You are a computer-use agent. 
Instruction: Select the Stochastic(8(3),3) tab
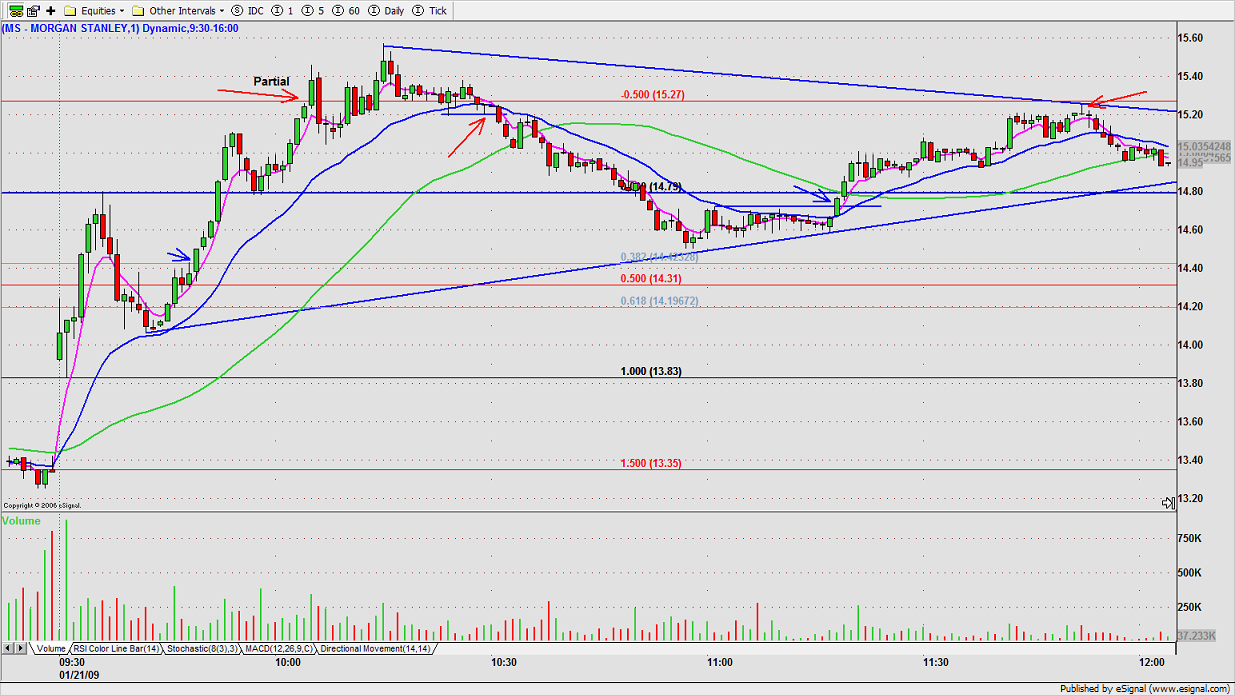point(202,649)
